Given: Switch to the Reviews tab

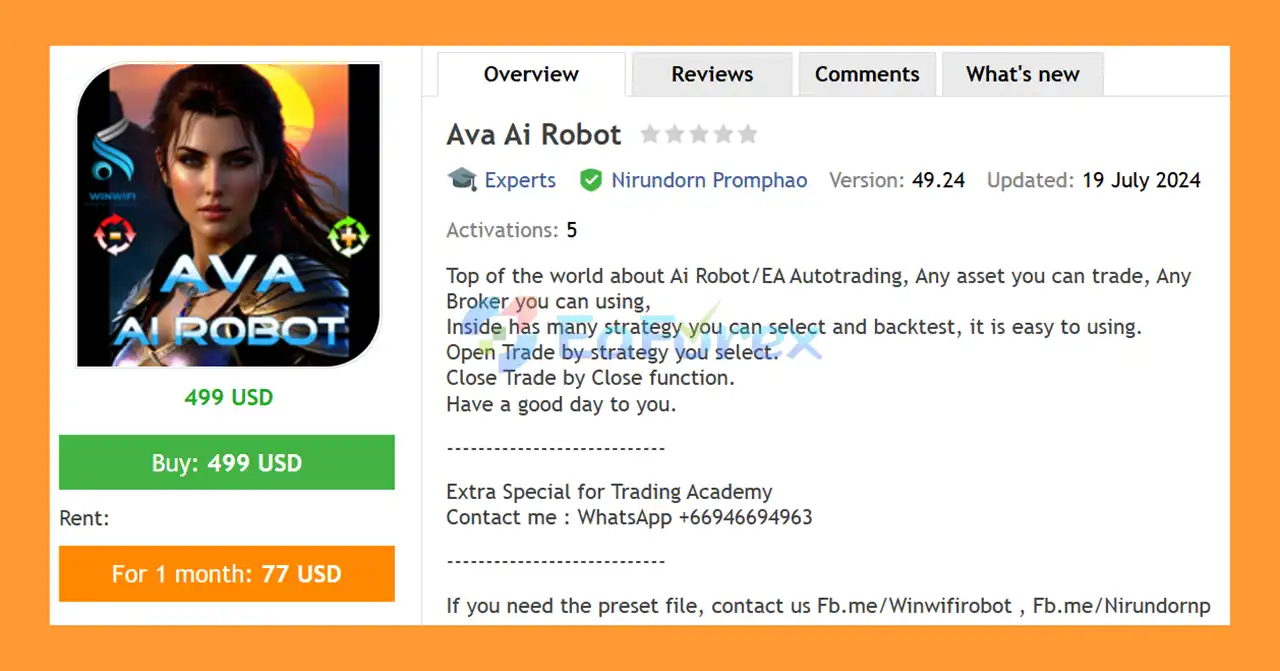Looking at the screenshot, I should [x=711, y=73].
